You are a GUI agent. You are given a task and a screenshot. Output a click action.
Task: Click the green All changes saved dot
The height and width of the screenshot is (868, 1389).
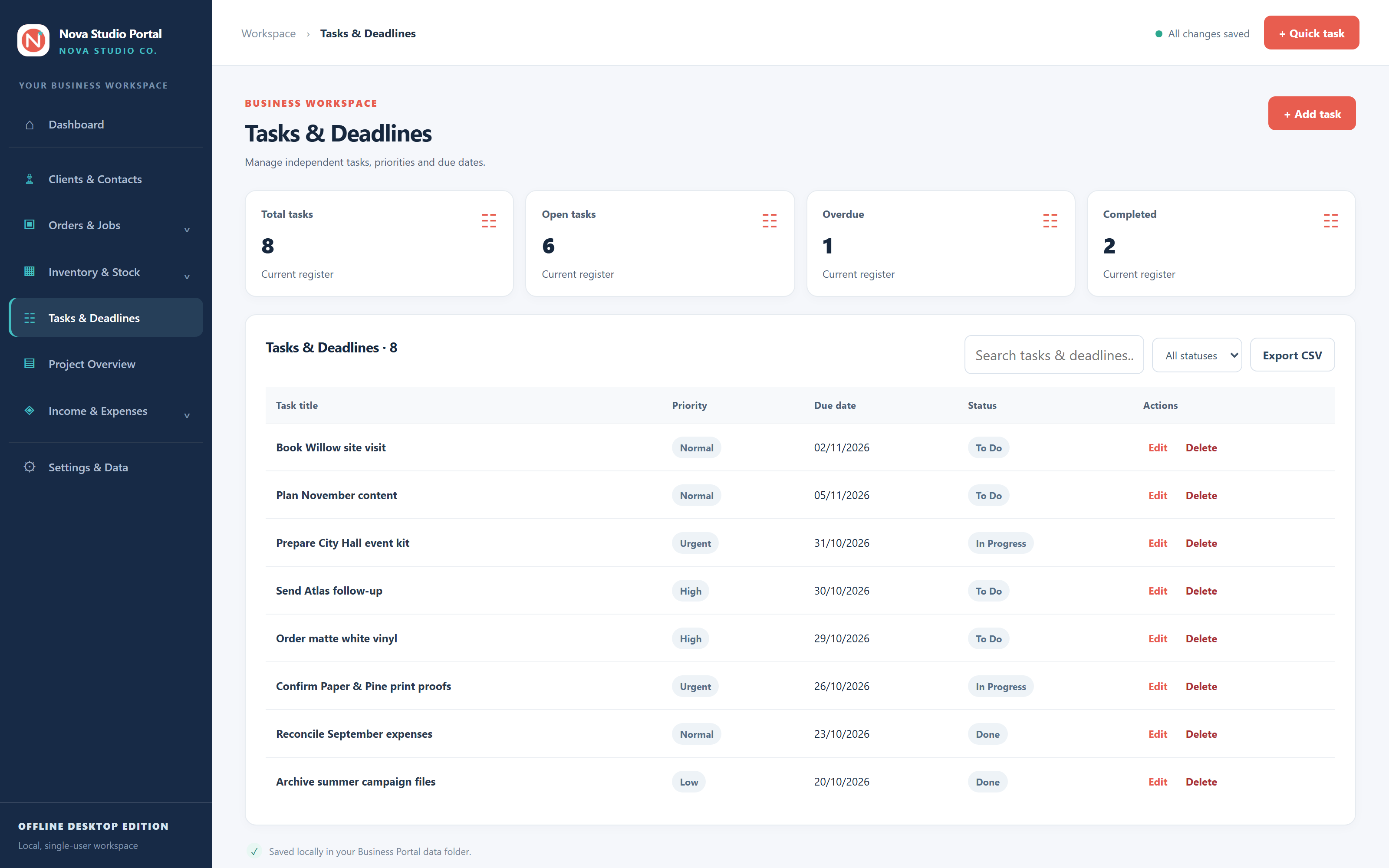click(1159, 34)
